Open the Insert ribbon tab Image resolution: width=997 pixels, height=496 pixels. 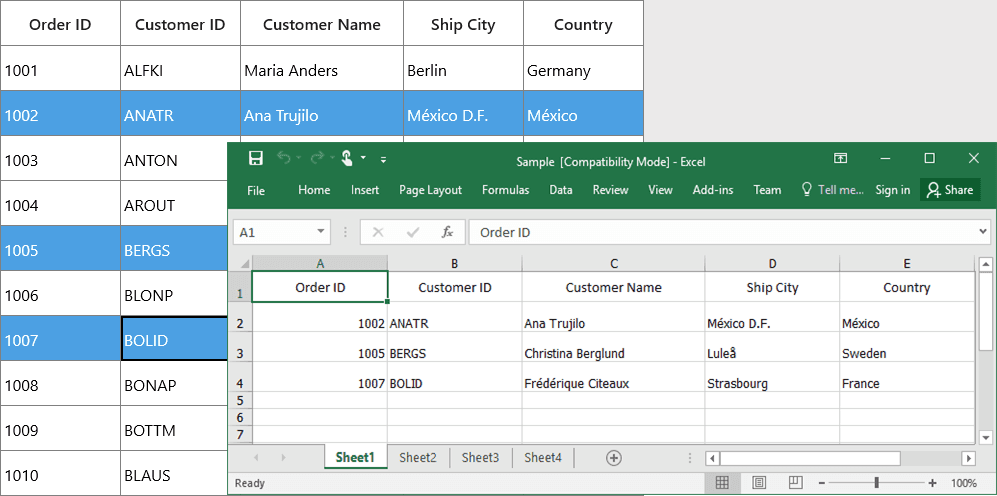pyautogui.click(x=365, y=189)
